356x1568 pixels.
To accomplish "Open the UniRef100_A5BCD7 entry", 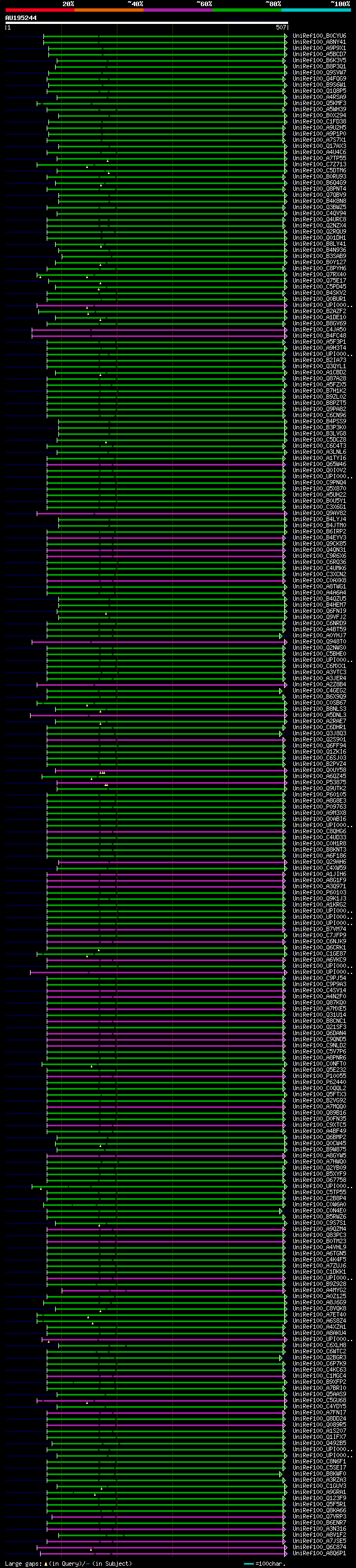I will (x=319, y=54).
